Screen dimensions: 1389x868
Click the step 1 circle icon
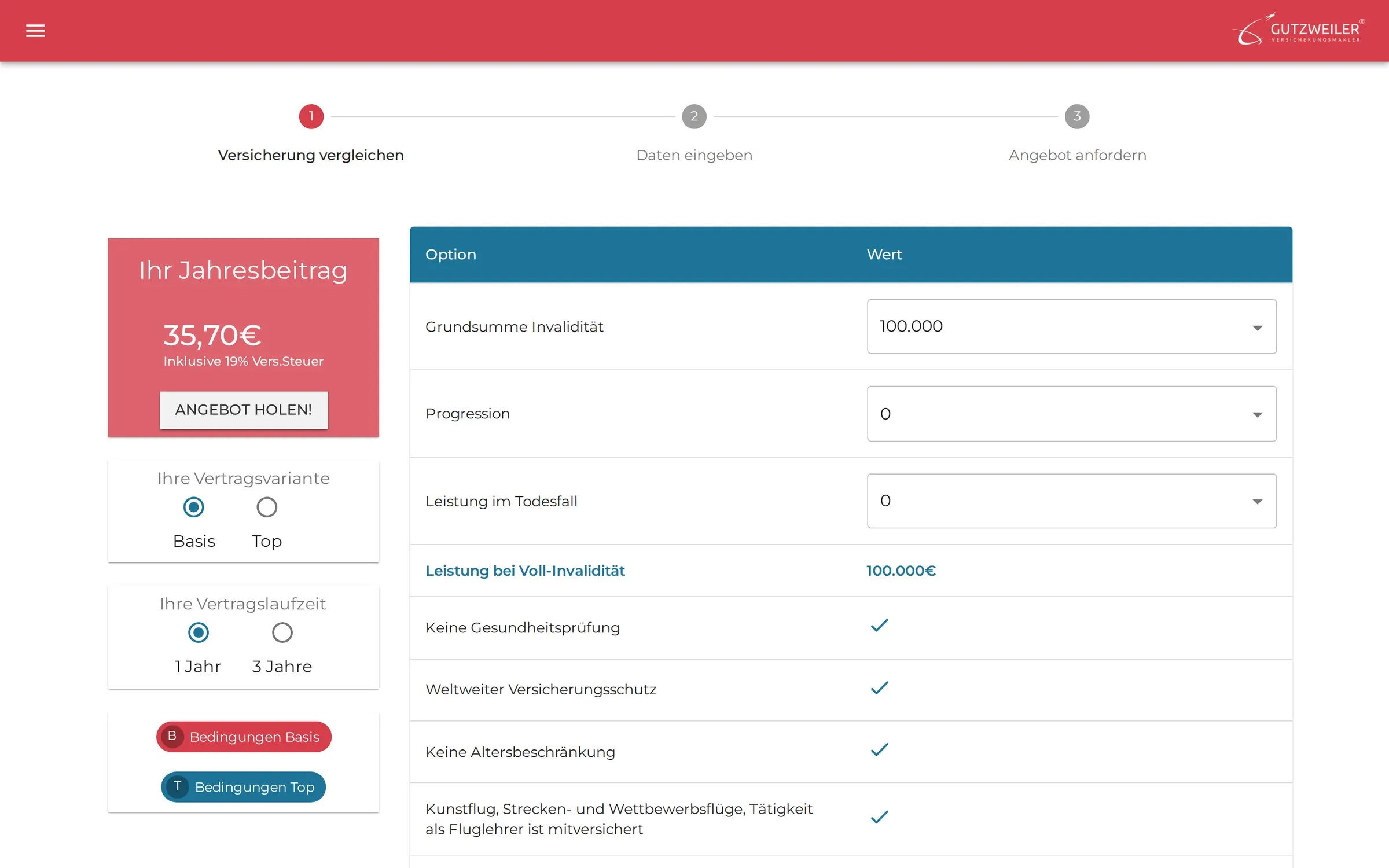coord(311,116)
